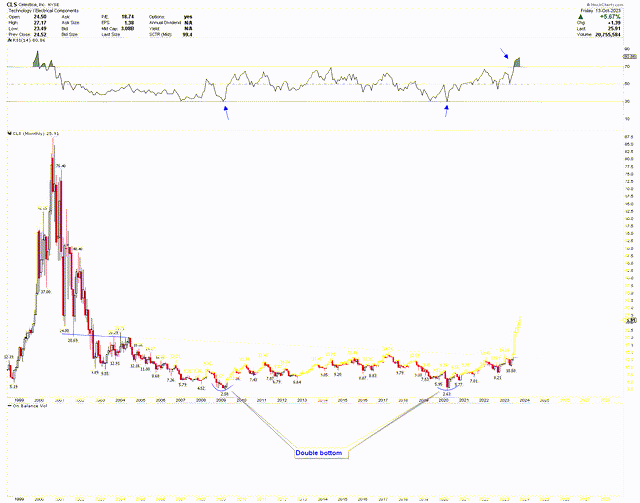Click the Friday 13-Oct-2023 date label
Screen dimensions: 640x503
[600, 11]
